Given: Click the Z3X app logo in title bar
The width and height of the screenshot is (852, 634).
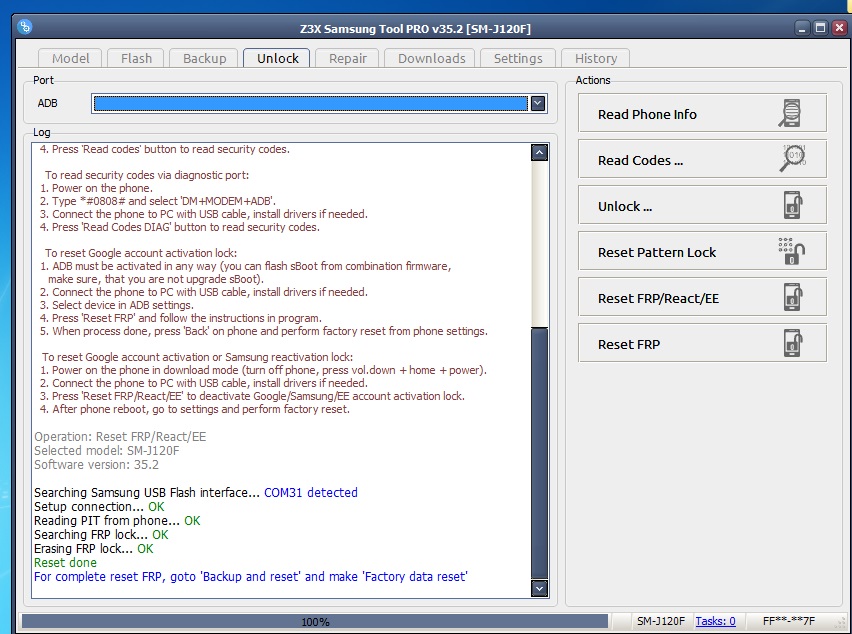Looking at the screenshot, I should coord(24,27).
